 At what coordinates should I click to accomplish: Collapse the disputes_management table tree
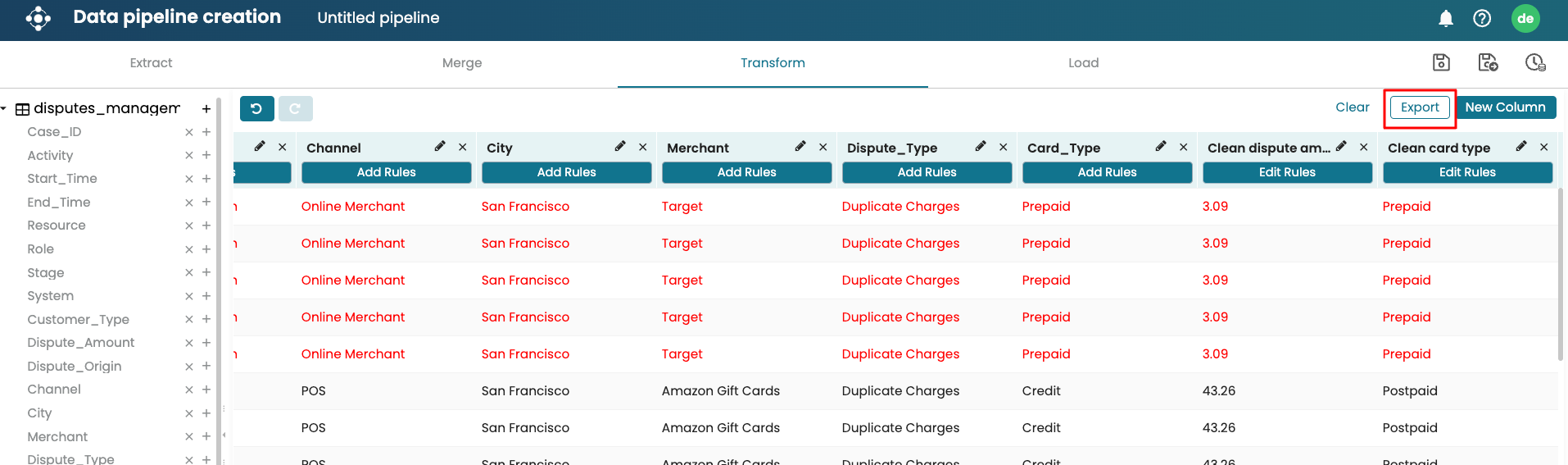(4, 108)
